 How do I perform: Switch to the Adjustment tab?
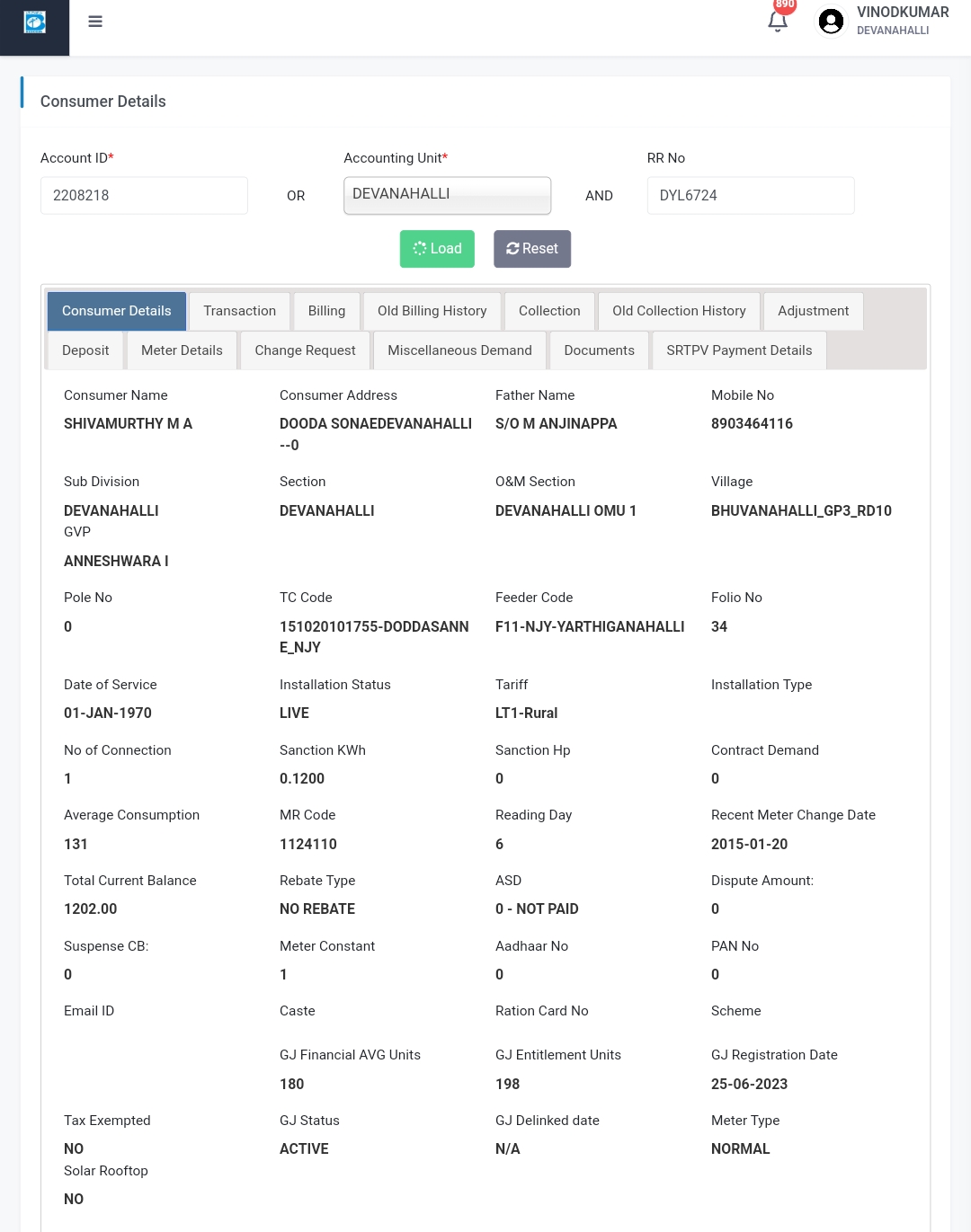coord(813,311)
